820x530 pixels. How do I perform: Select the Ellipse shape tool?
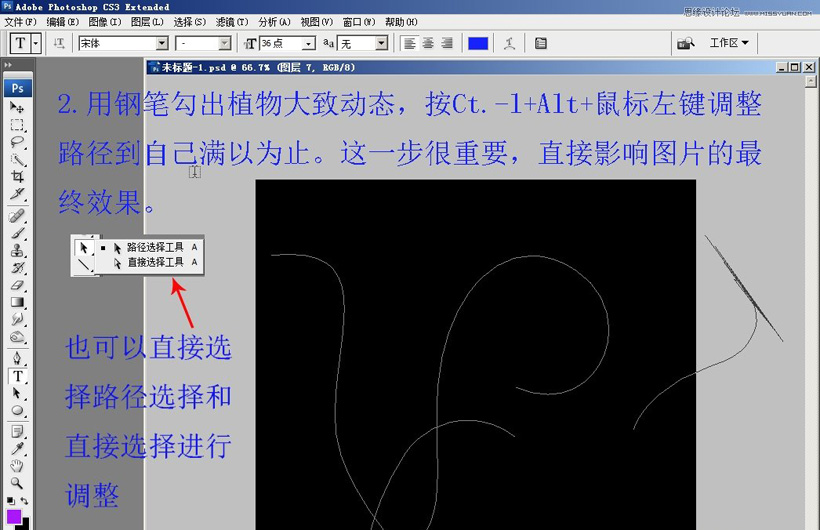(17, 410)
